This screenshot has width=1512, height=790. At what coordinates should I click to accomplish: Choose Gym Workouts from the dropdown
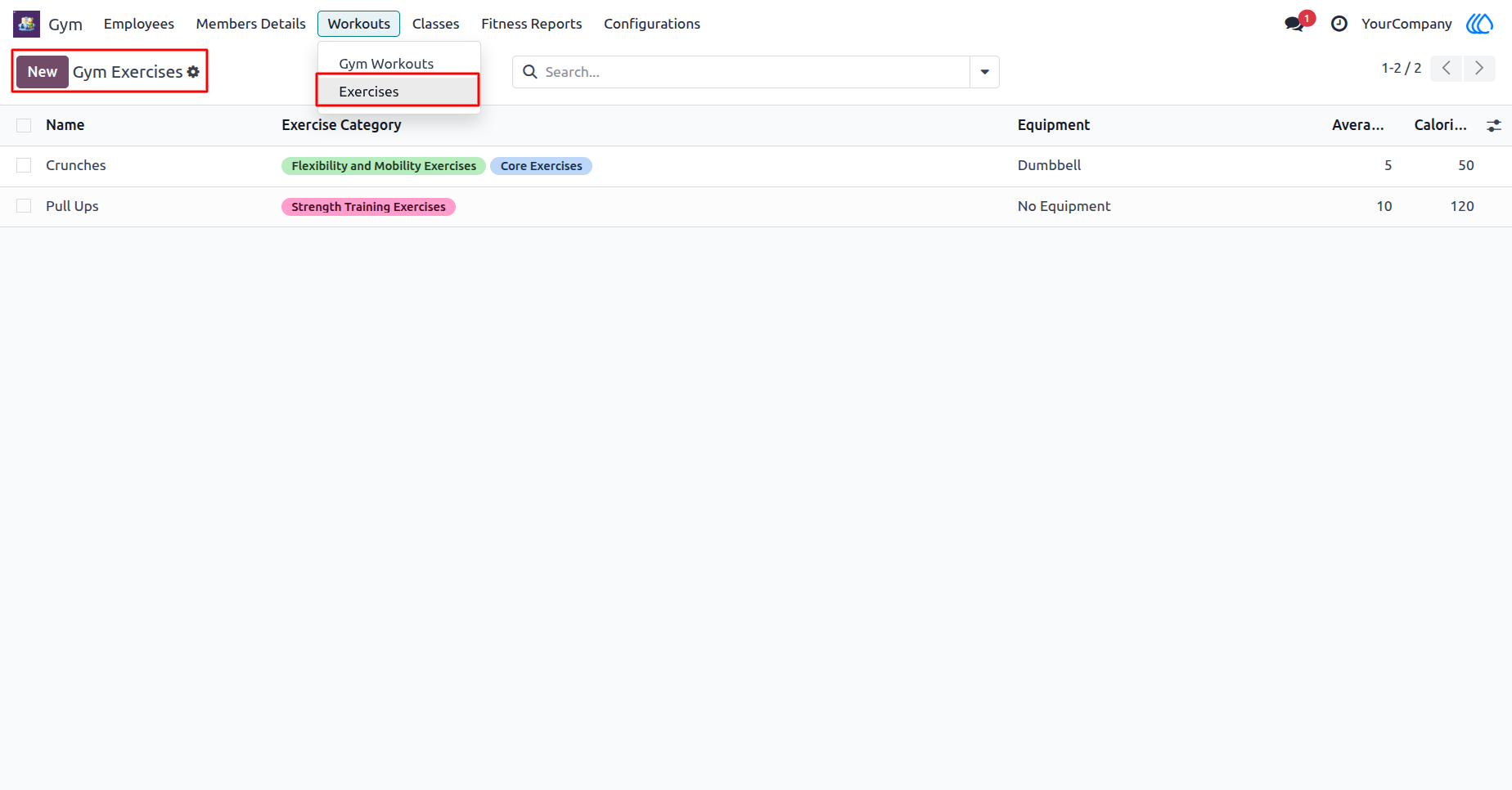386,64
